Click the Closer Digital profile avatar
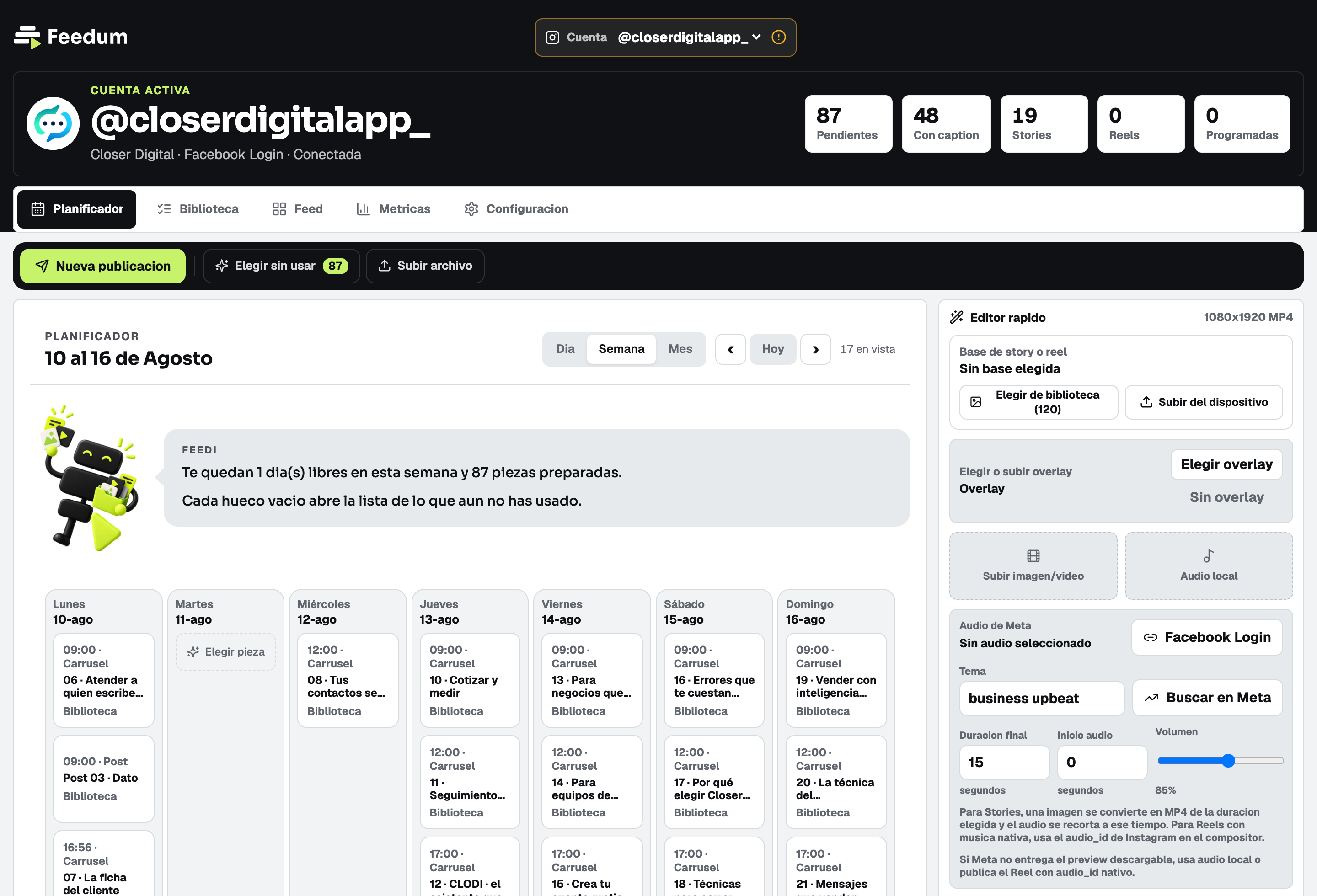 pos(53,123)
